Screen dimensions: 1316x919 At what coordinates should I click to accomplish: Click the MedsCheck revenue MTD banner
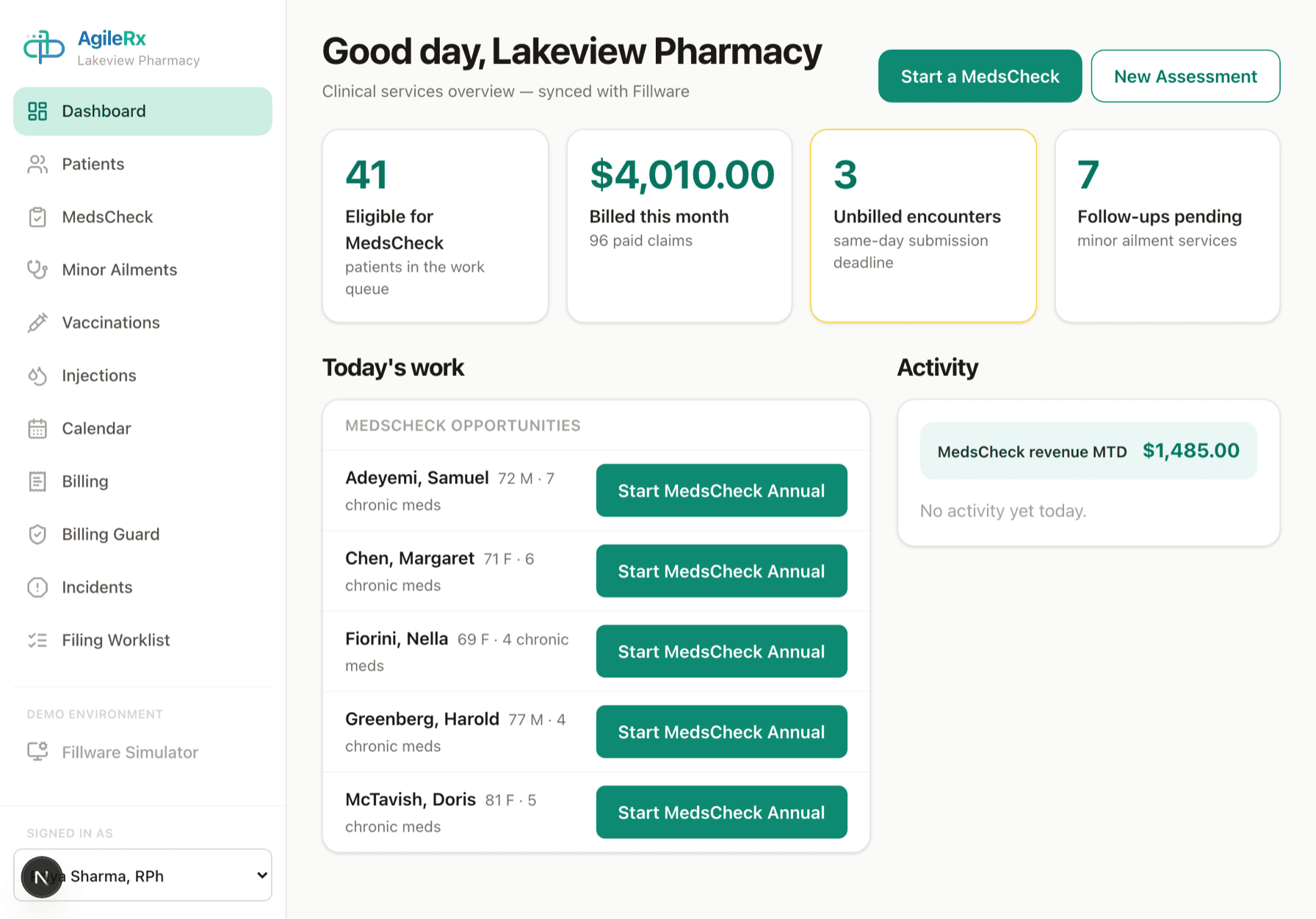pyautogui.click(x=1088, y=451)
